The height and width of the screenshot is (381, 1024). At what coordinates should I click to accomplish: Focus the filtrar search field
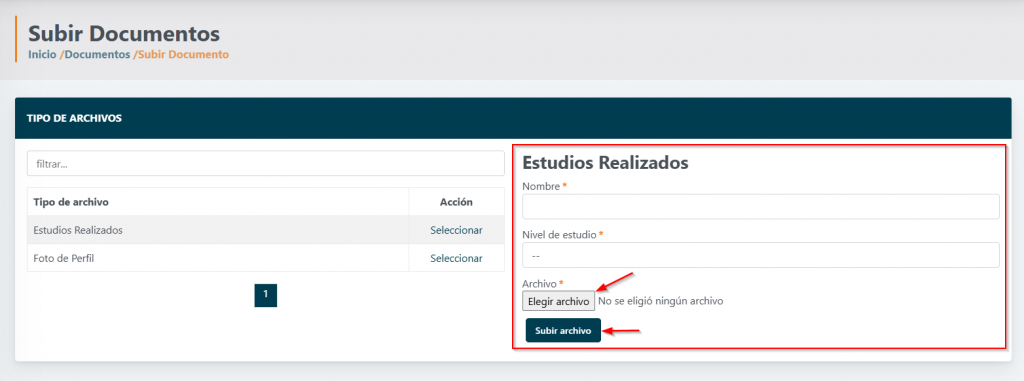(x=266, y=163)
